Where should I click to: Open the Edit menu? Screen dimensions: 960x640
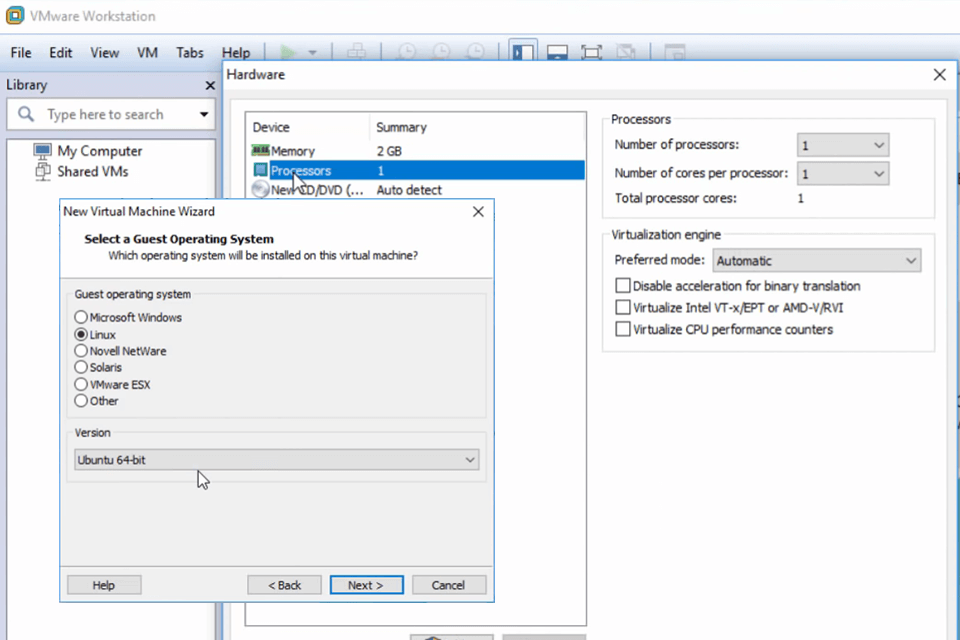[61, 53]
